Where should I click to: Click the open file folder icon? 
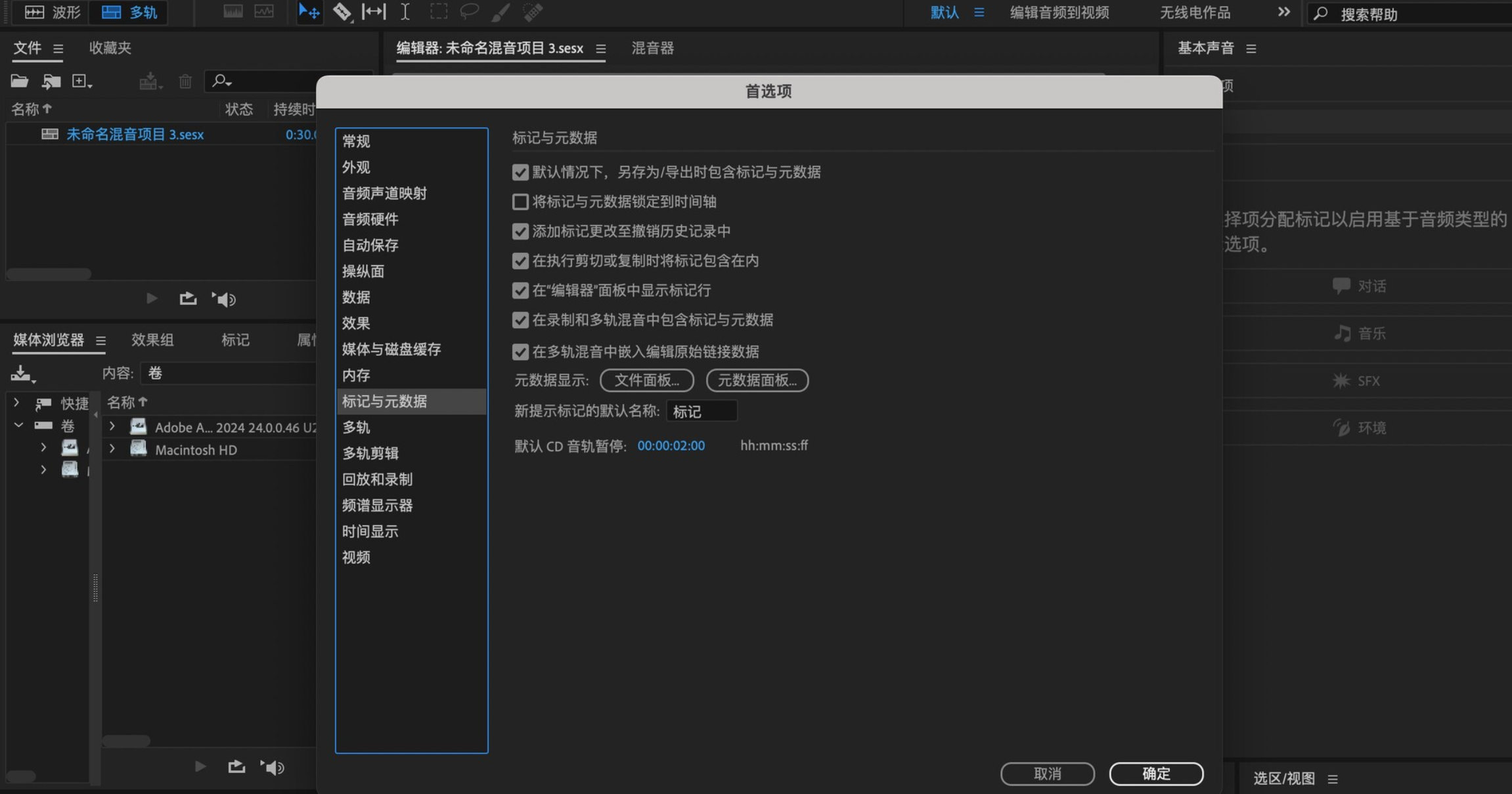[19, 81]
